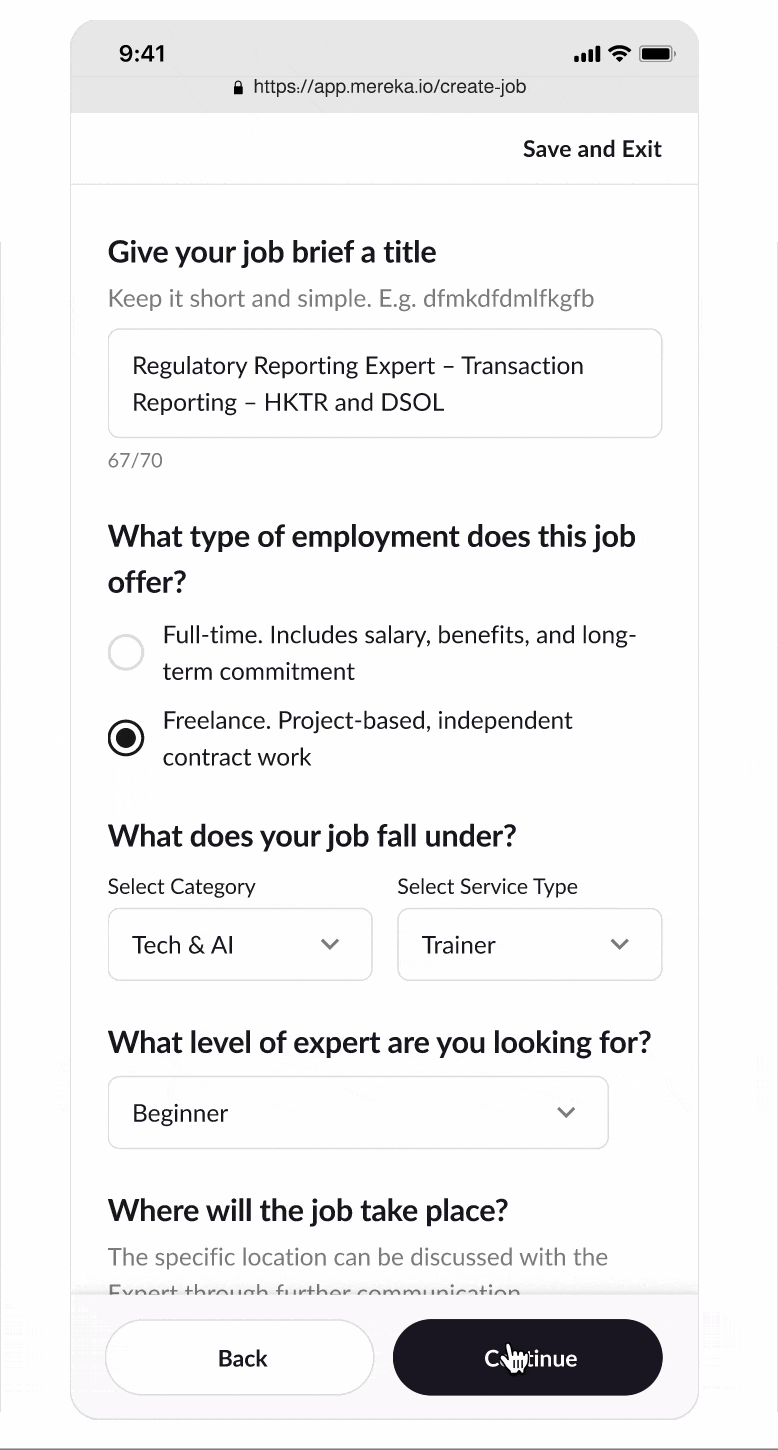778x1450 pixels.
Task: Click the browser URL address bar
Action: (x=389, y=87)
